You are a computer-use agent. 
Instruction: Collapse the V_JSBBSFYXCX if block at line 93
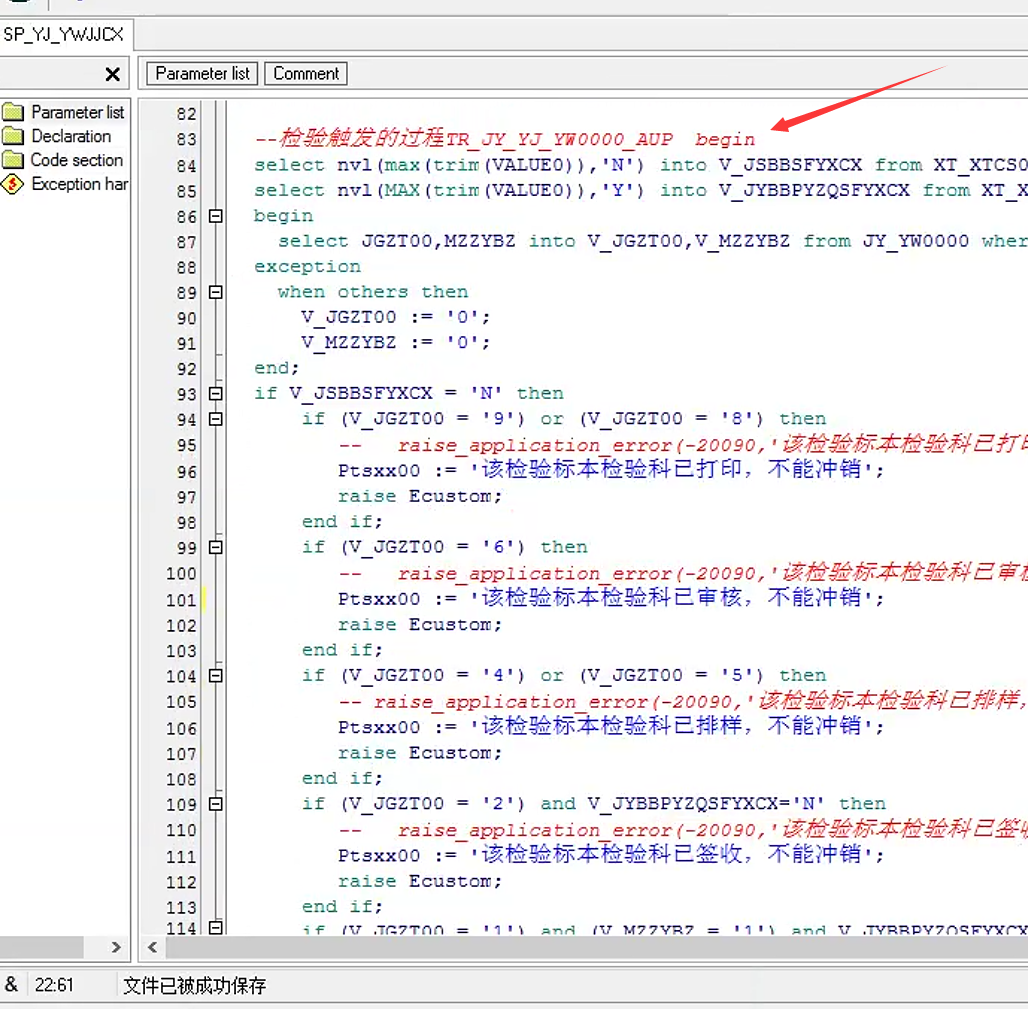pyautogui.click(x=215, y=394)
